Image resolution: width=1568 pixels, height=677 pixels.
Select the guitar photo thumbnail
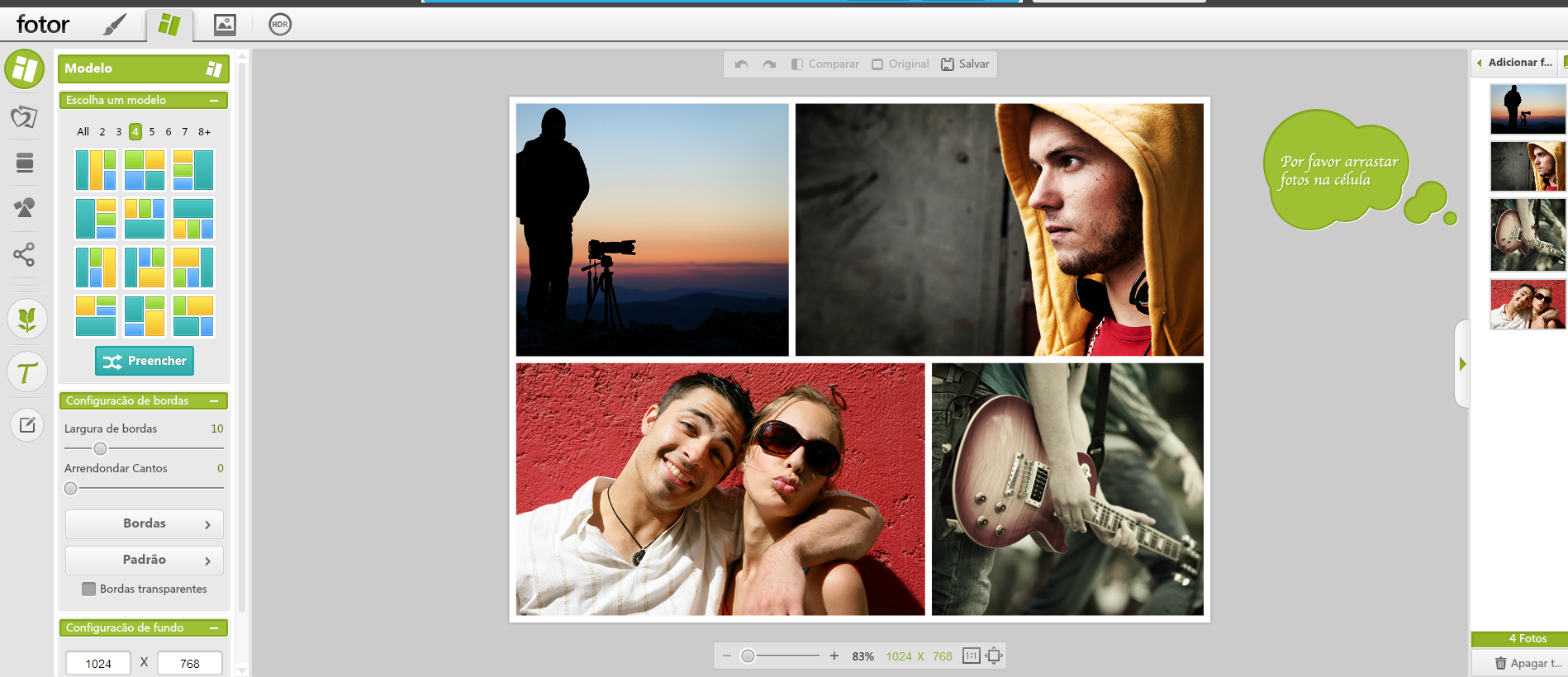[x=1527, y=235]
